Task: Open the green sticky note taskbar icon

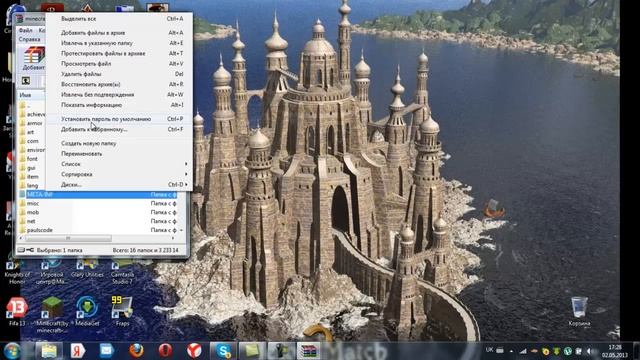Action: point(252,351)
